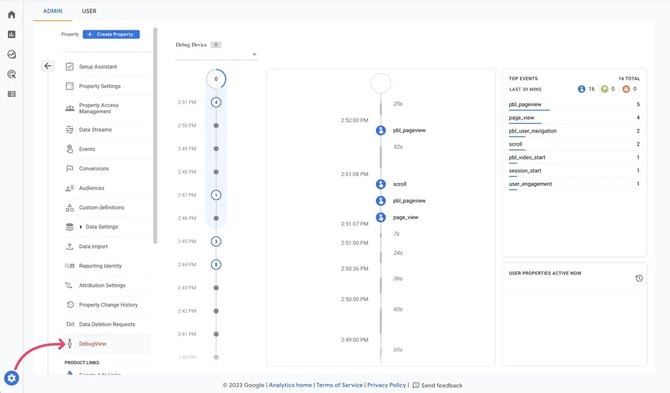Select the 2:50 PM minute dot

click(216, 126)
